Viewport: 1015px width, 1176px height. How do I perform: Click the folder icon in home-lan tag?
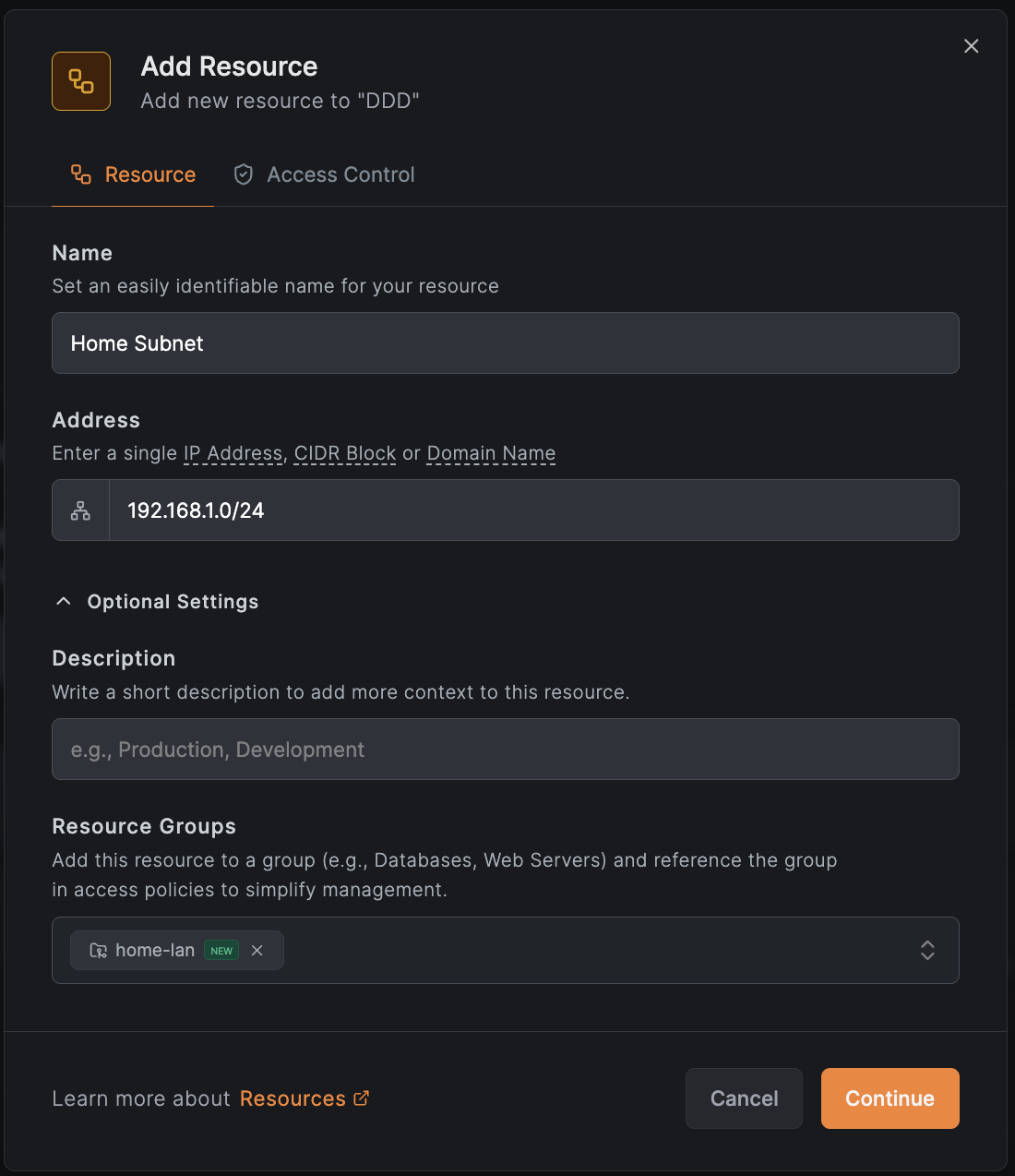point(98,951)
